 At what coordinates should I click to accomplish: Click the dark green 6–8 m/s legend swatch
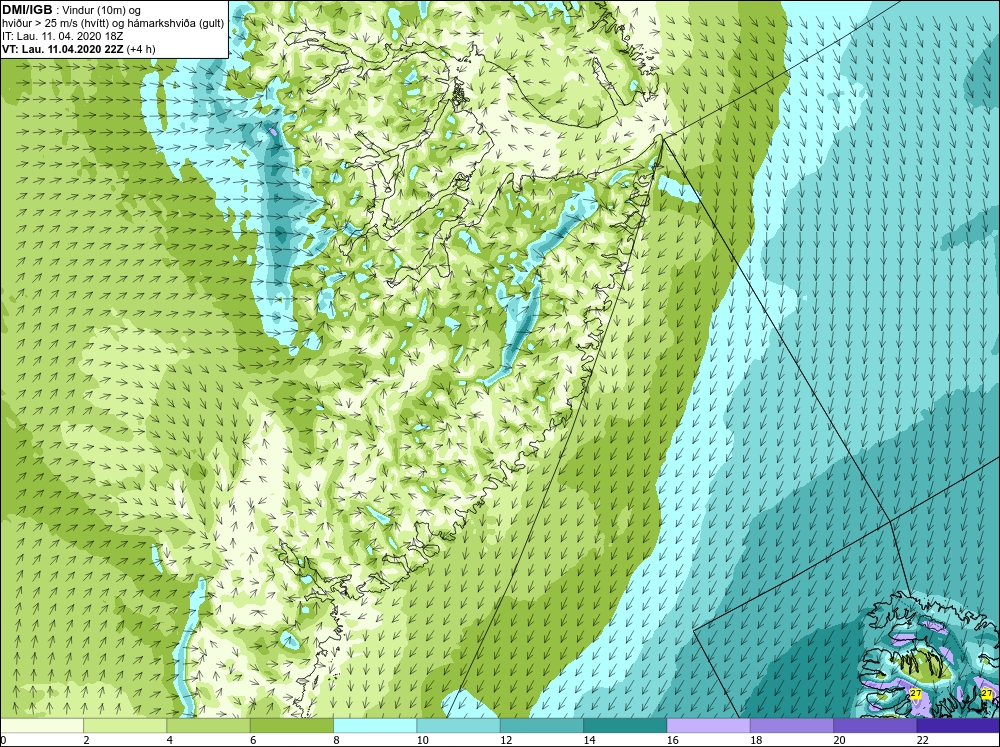click(291, 726)
